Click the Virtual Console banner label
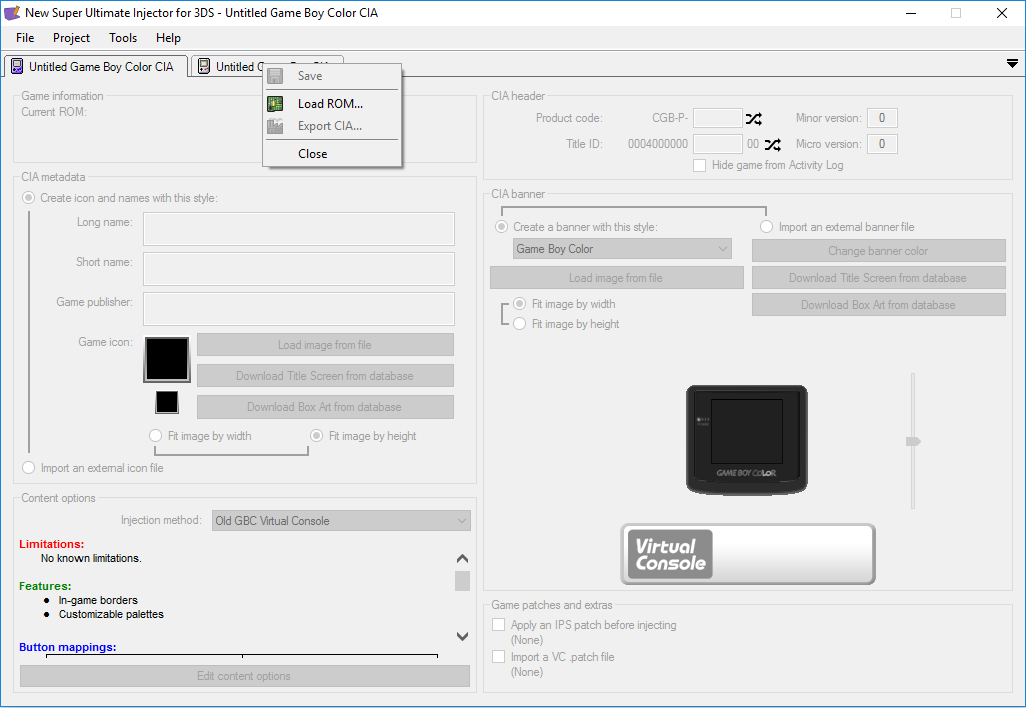Image resolution: width=1026 pixels, height=708 pixels. (x=748, y=554)
